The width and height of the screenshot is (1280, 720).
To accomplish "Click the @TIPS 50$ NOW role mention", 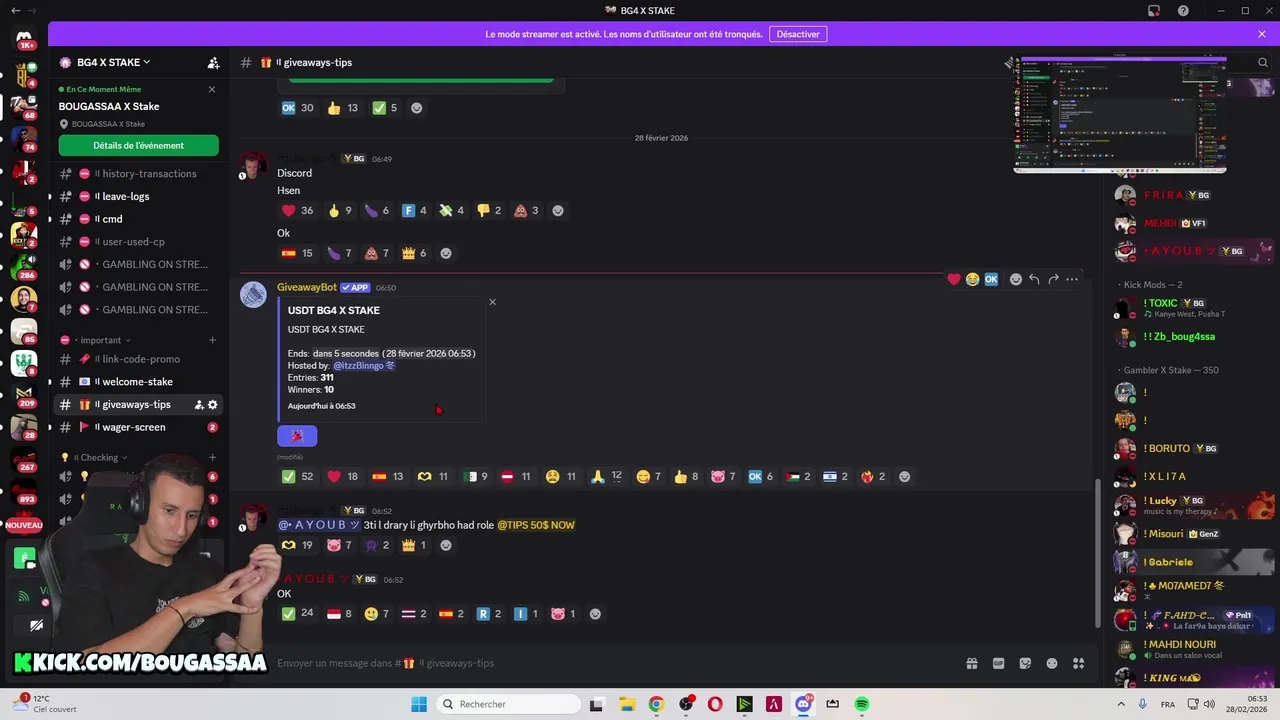I will coord(536,525).
